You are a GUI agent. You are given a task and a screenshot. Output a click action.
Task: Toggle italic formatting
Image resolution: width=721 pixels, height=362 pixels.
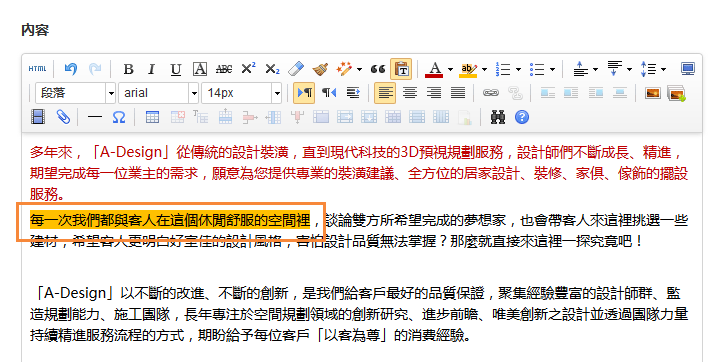pos(151,69)
